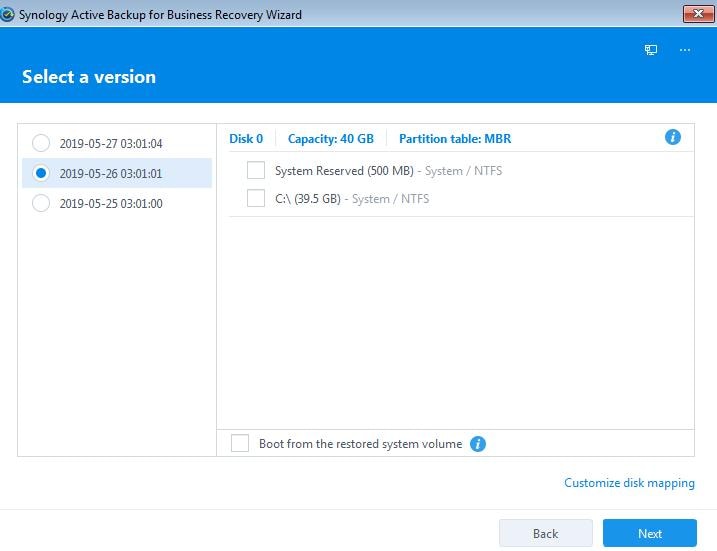Click the Boot from the restored system volume label
Screen dimensions: 717x551
pyautogui.click(x=360, y=444)
